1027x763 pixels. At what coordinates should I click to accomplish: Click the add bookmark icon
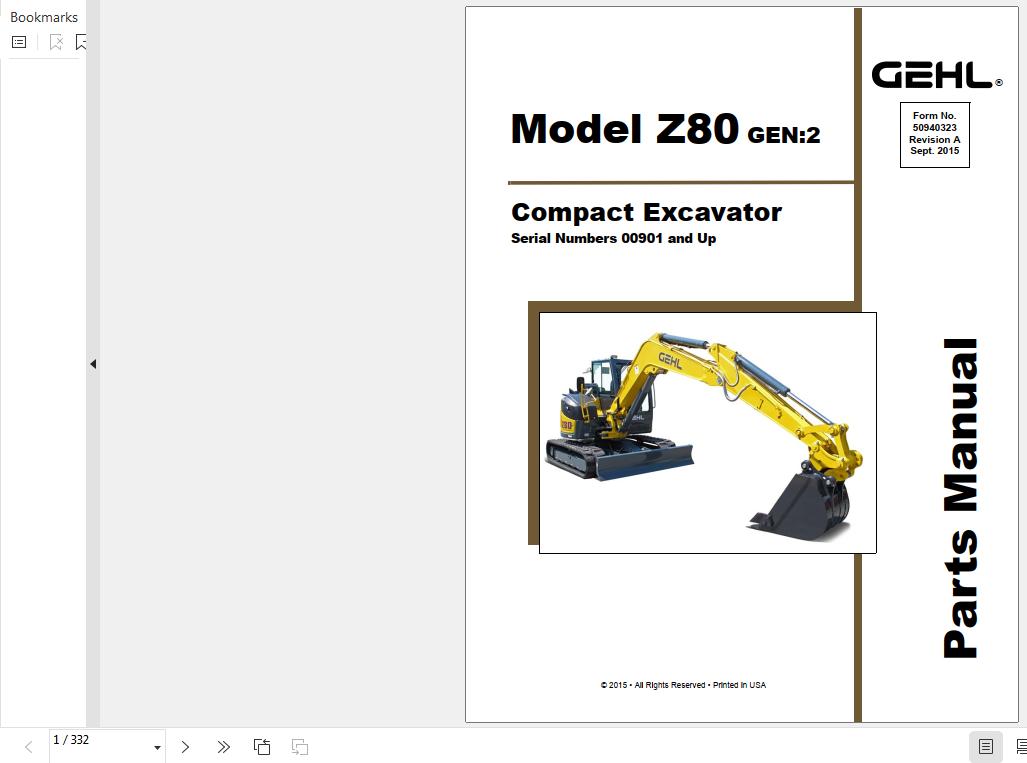click(81, 42)
